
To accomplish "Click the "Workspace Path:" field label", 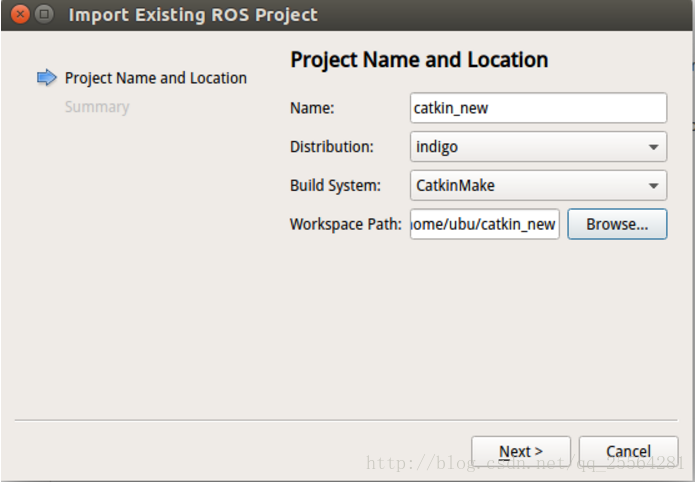I will point(345,224).
